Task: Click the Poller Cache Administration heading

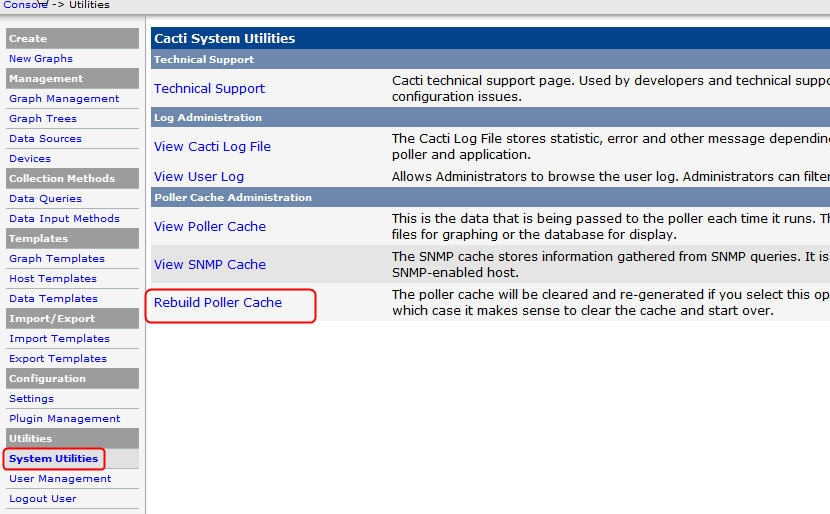Action: click(x=233, y=197)
